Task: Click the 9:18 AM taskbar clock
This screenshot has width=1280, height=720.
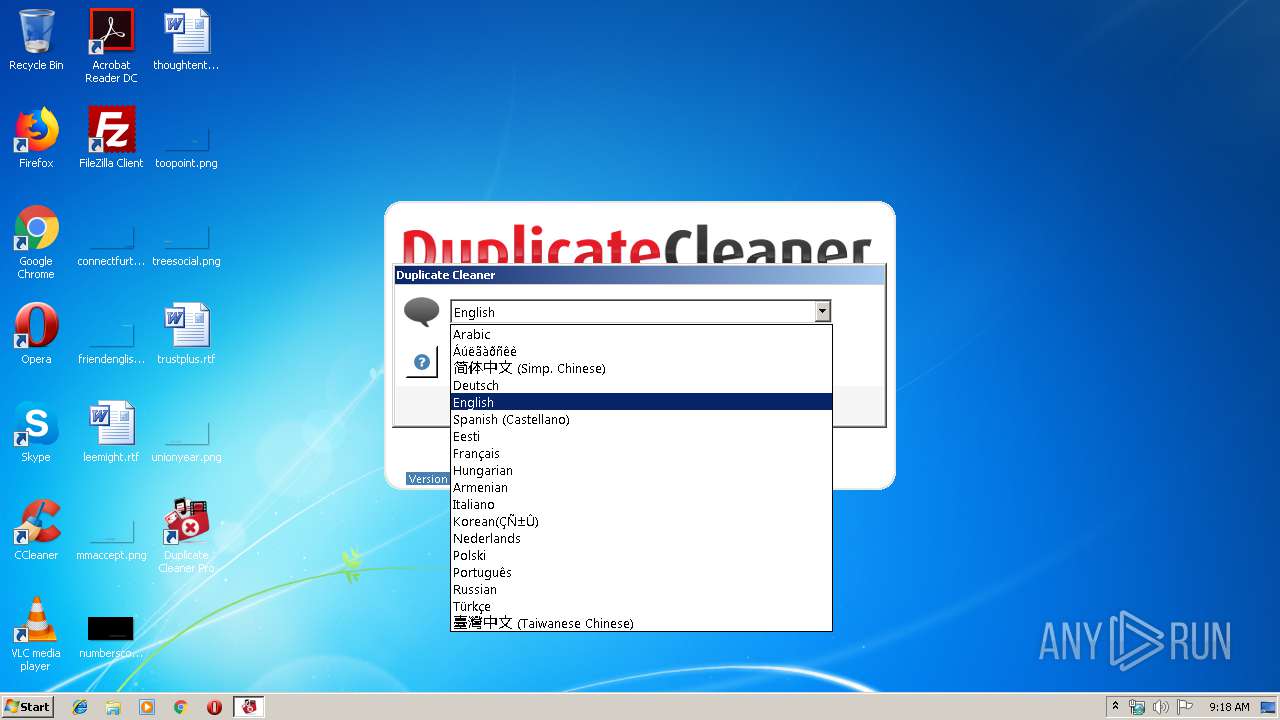Action: tap(1229, 707)
